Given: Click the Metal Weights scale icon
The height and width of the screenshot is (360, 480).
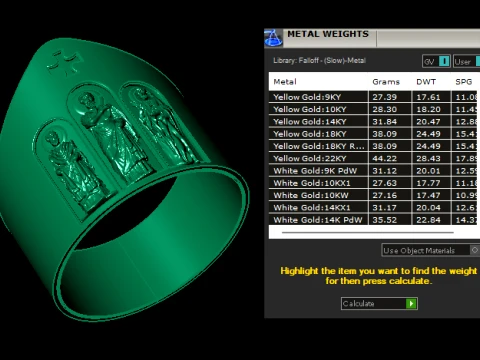Looking at the screenshot, I should pos(273,38).
